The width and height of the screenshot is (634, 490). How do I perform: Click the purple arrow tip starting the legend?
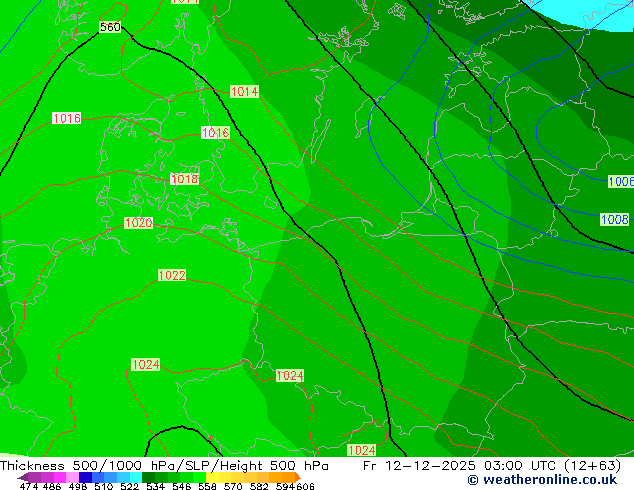pyautogui.click(x=22, y=477)
